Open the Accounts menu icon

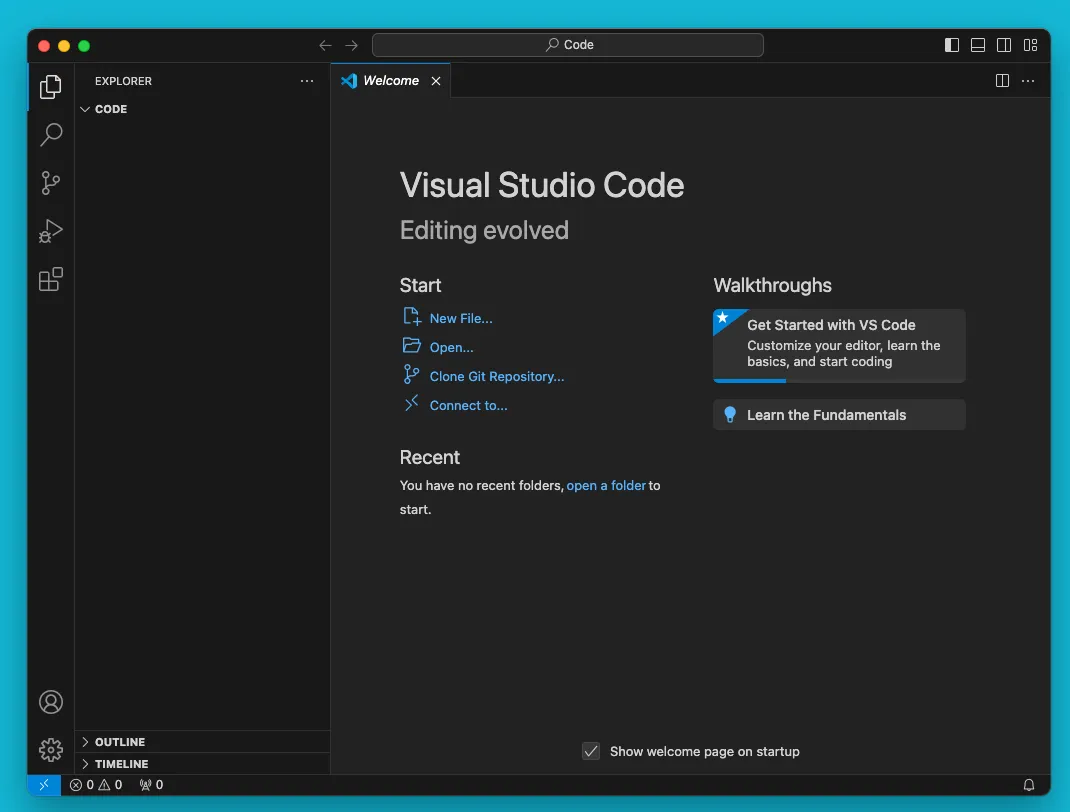click(x=51, y=702)
